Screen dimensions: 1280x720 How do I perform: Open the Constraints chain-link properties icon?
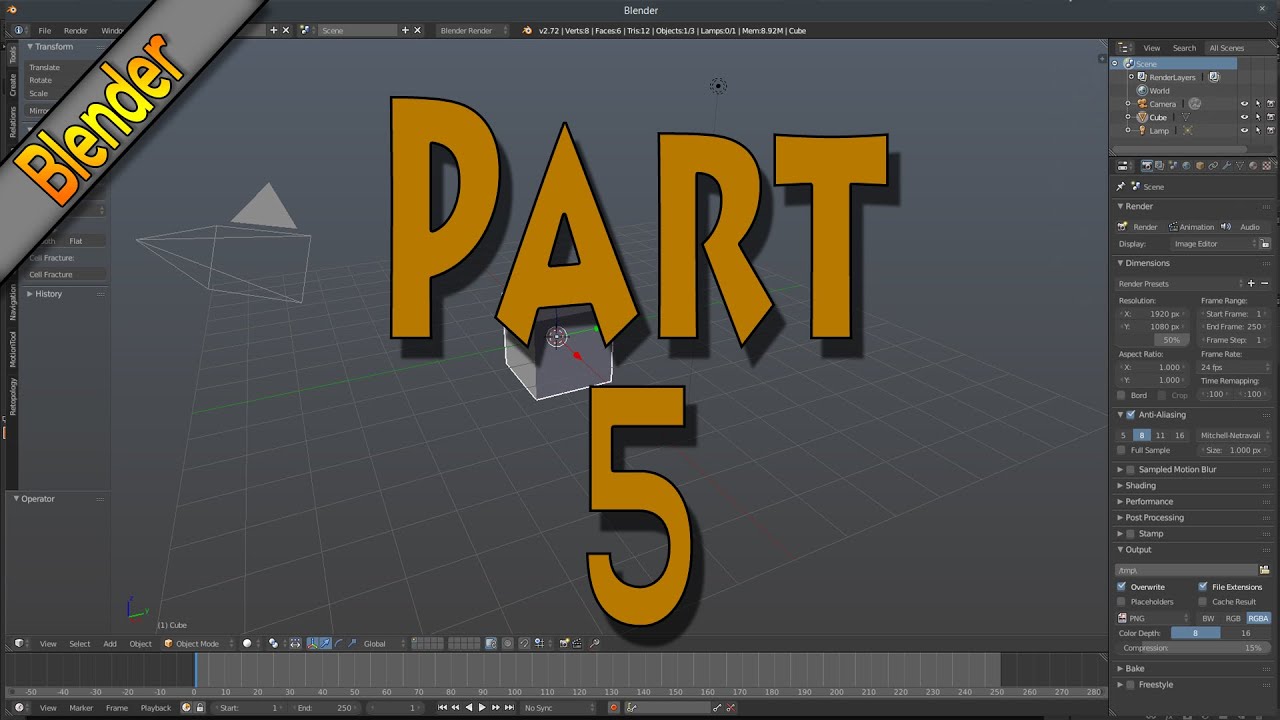pos(1212,166)
